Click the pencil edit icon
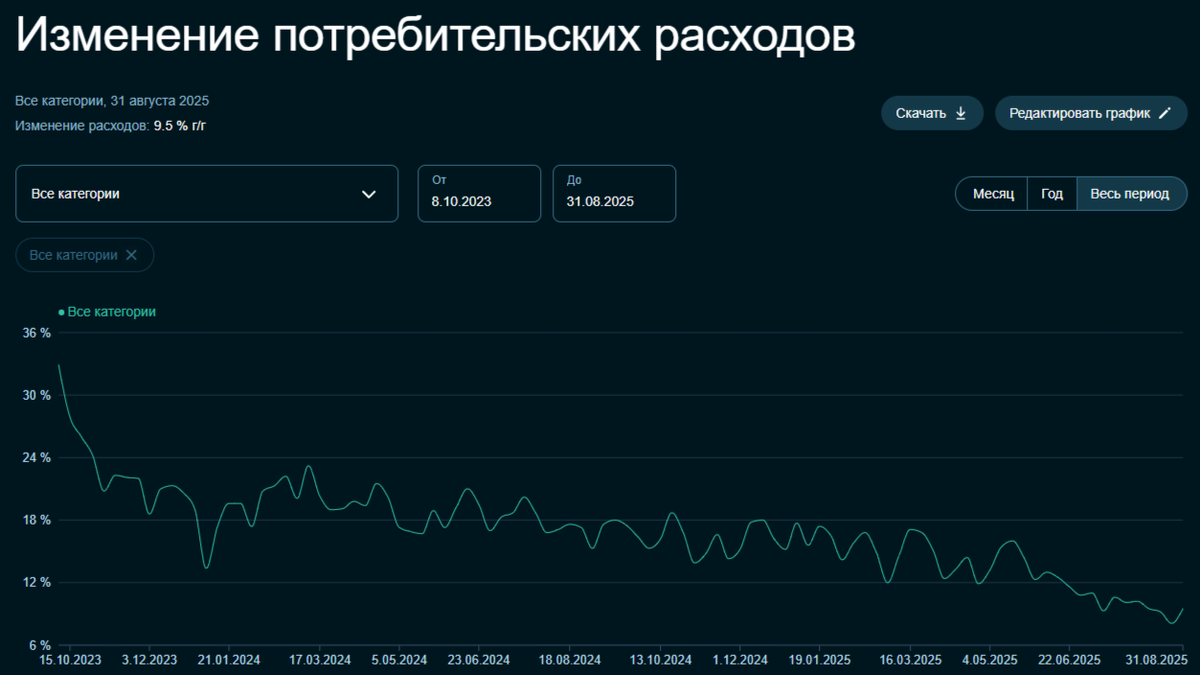The height and width of the screenshot is (675, 1200). [x=1164, y=113]
